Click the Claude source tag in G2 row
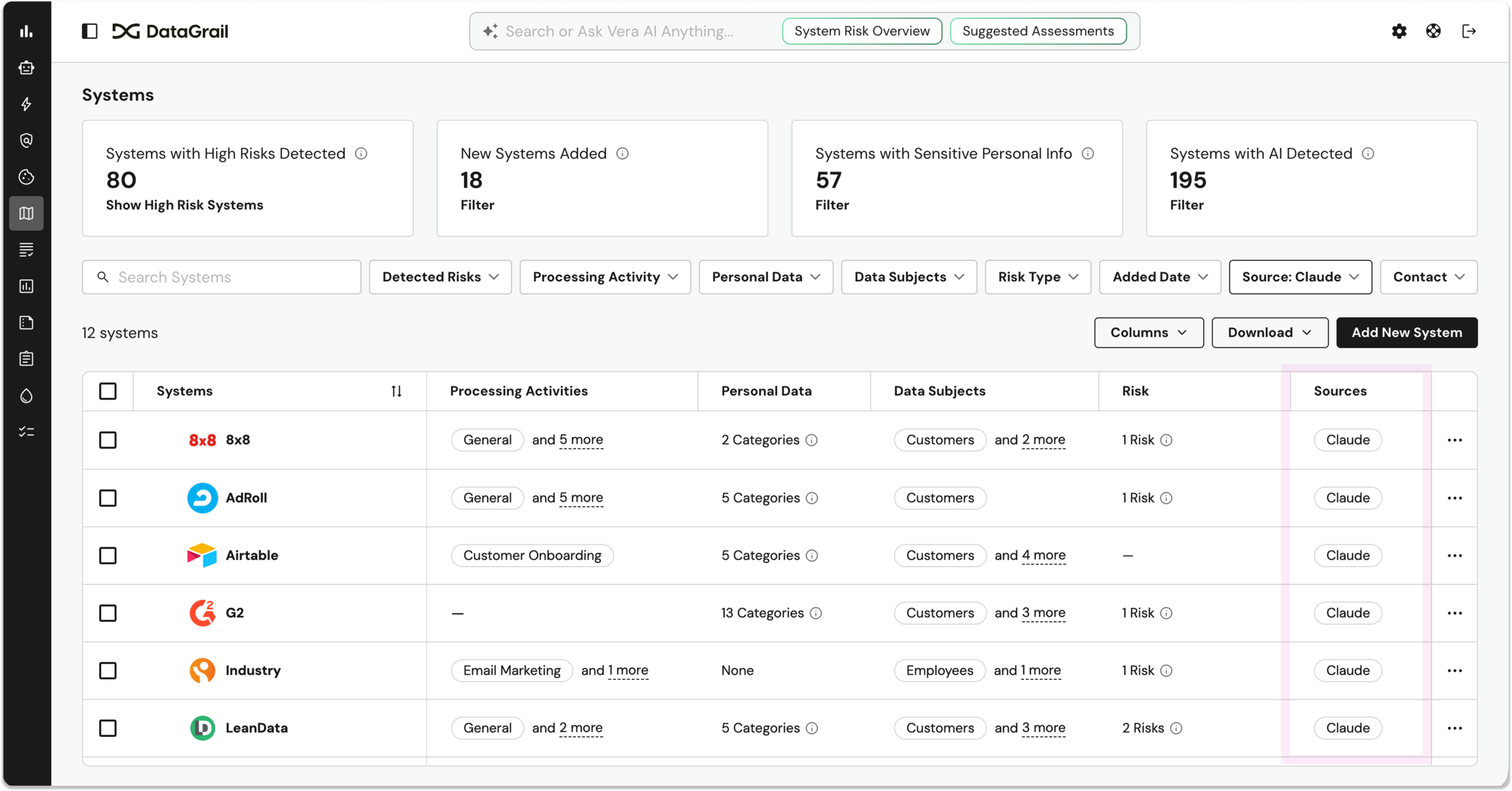The image size is (1512, 791). click(1347, 613)
